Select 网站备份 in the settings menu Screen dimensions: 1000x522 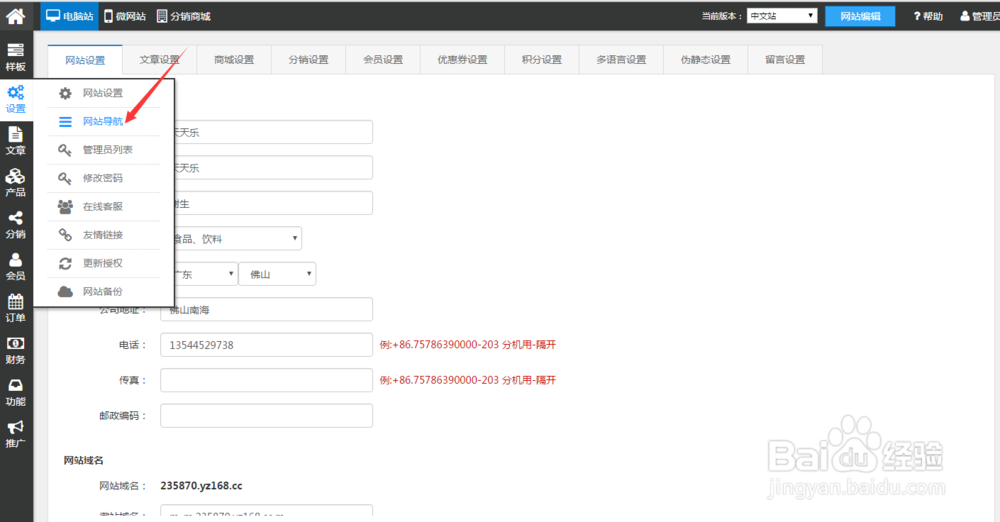click(103, 292)
